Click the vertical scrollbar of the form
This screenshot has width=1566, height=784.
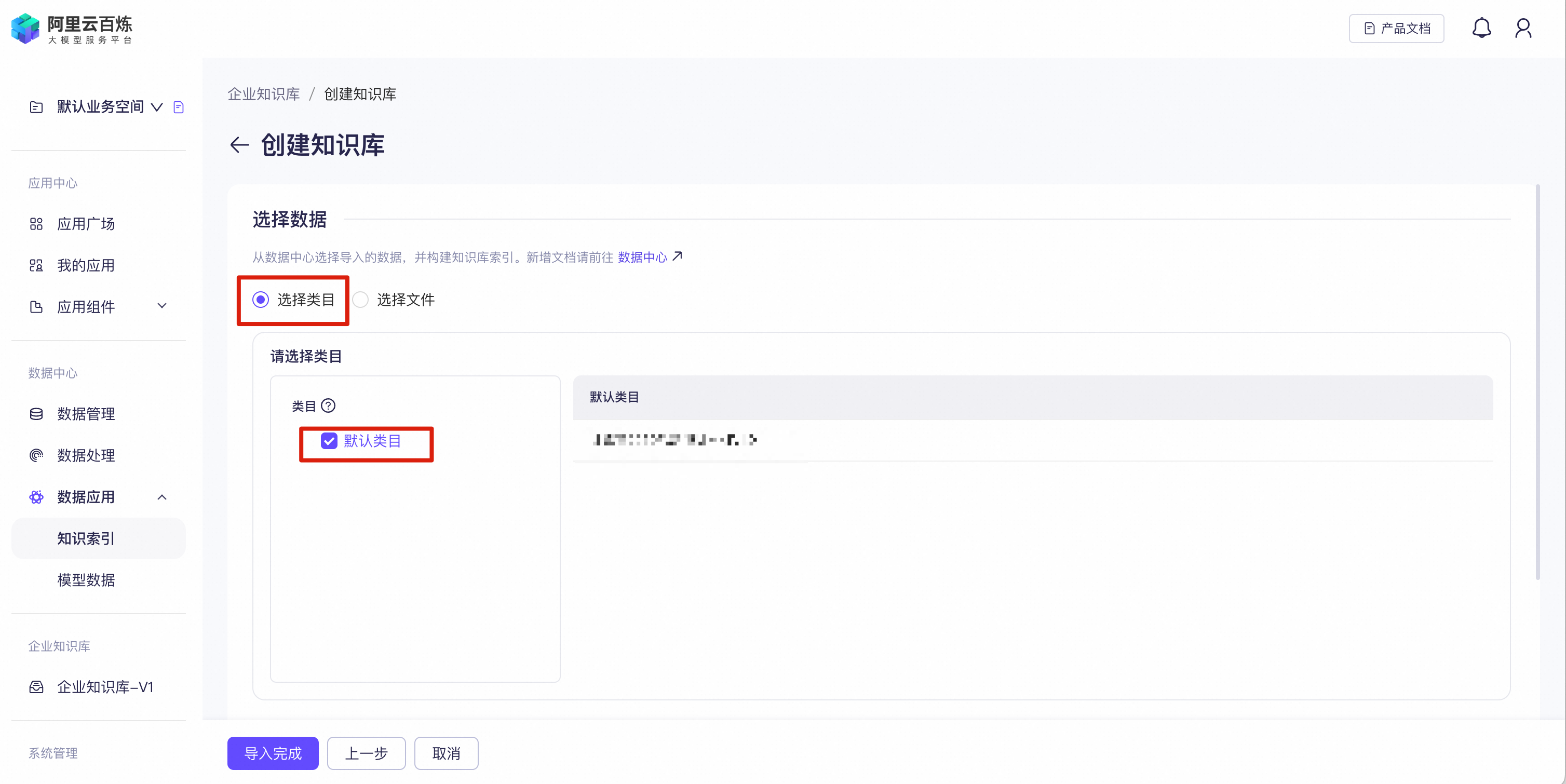(1537, 383)
